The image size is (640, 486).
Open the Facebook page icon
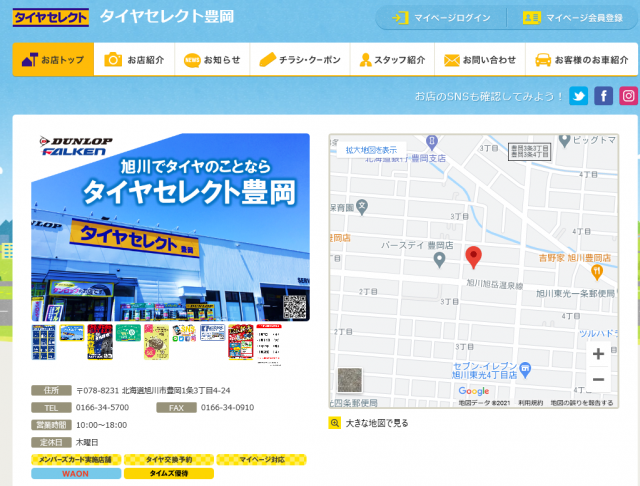(x=603, y=96)
